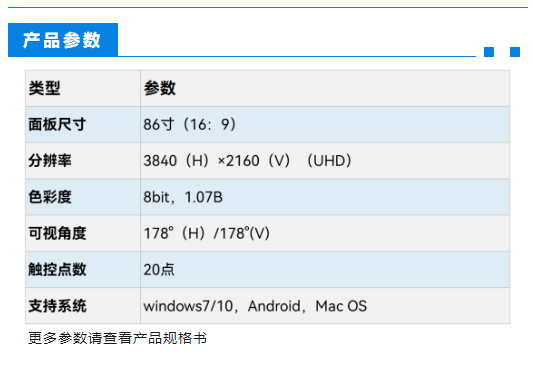Image resolution: width=533 pixels, height=374 pixels.
Task: Select the 178° viewing angle value
Action: pos(207,234)
